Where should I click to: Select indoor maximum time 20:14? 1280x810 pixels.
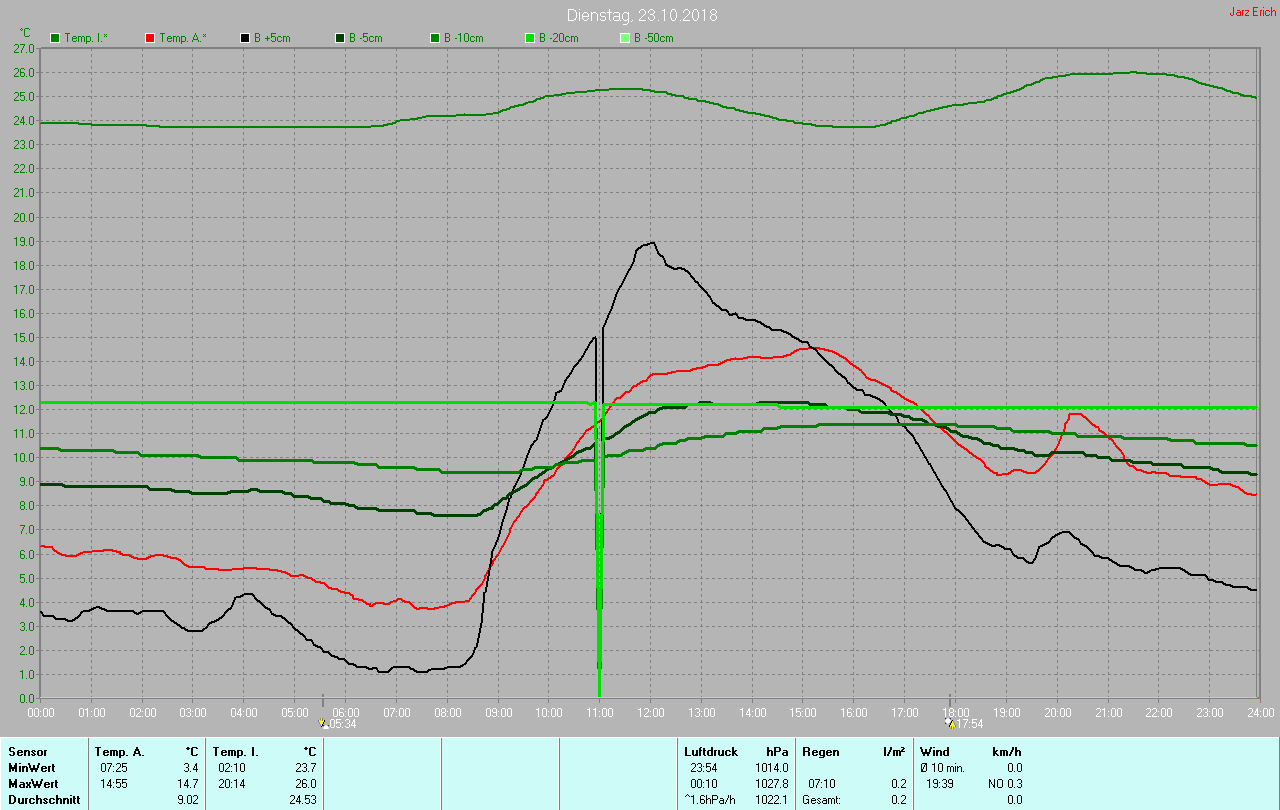(x=230, y=784)
